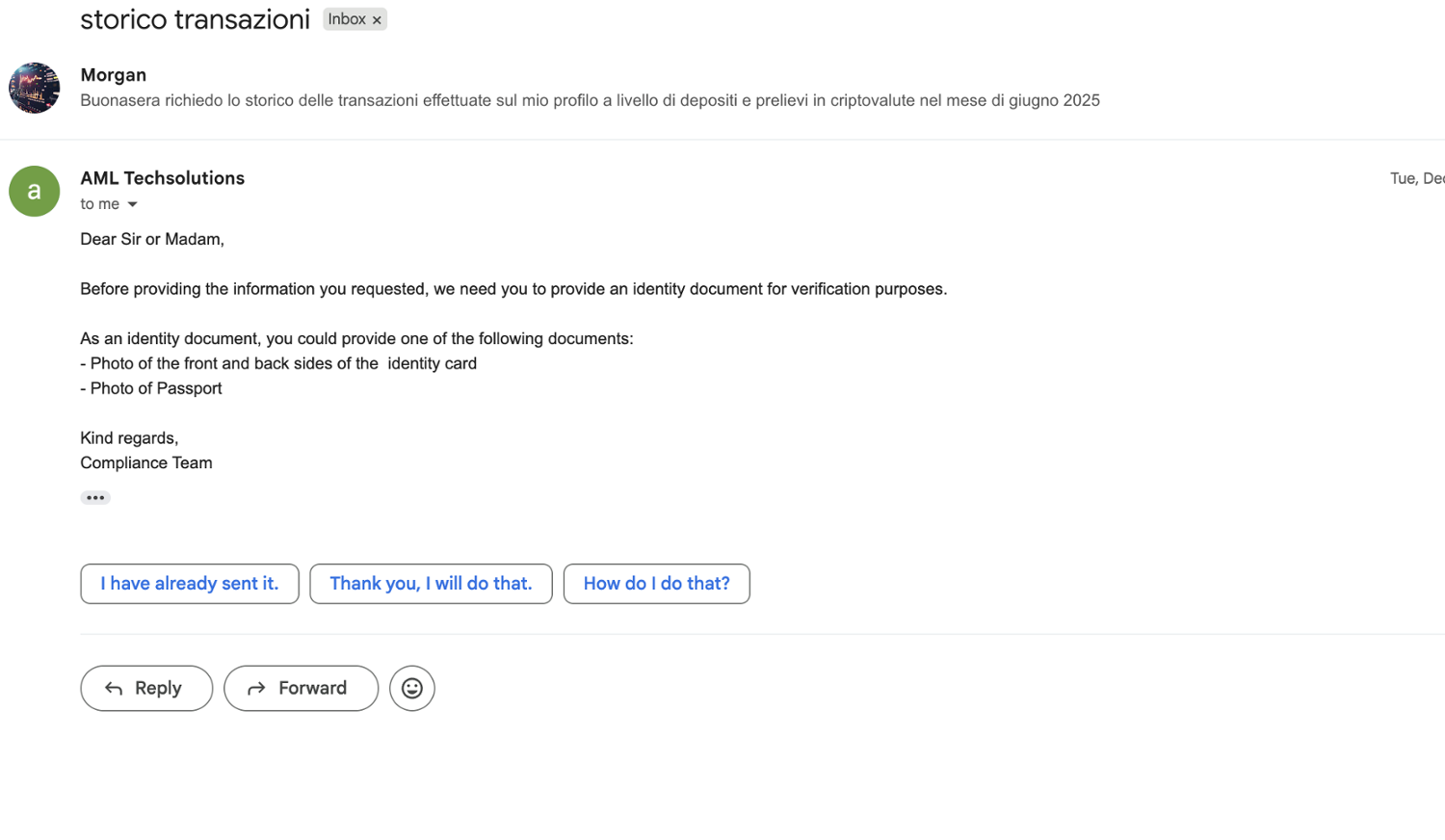
Task: Click the Forward button
Action: click(301, 688)
